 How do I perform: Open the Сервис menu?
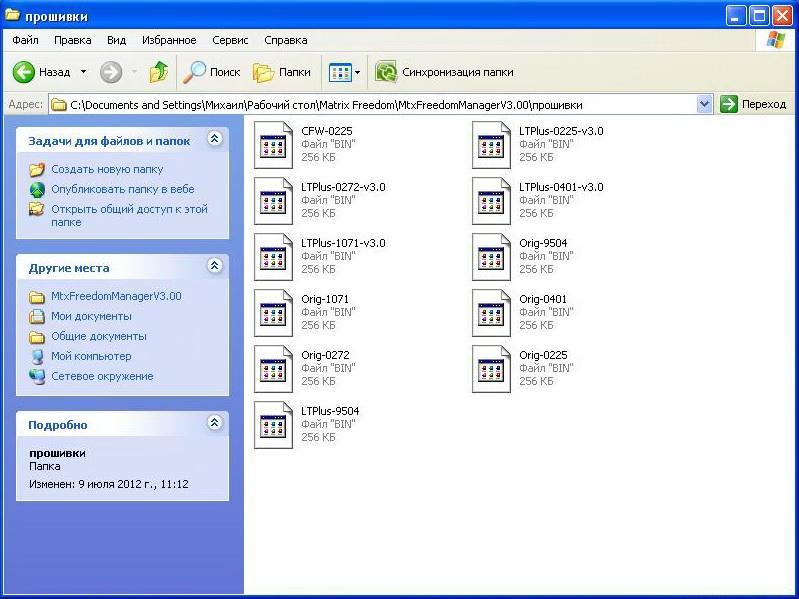[x=230, y=40]
